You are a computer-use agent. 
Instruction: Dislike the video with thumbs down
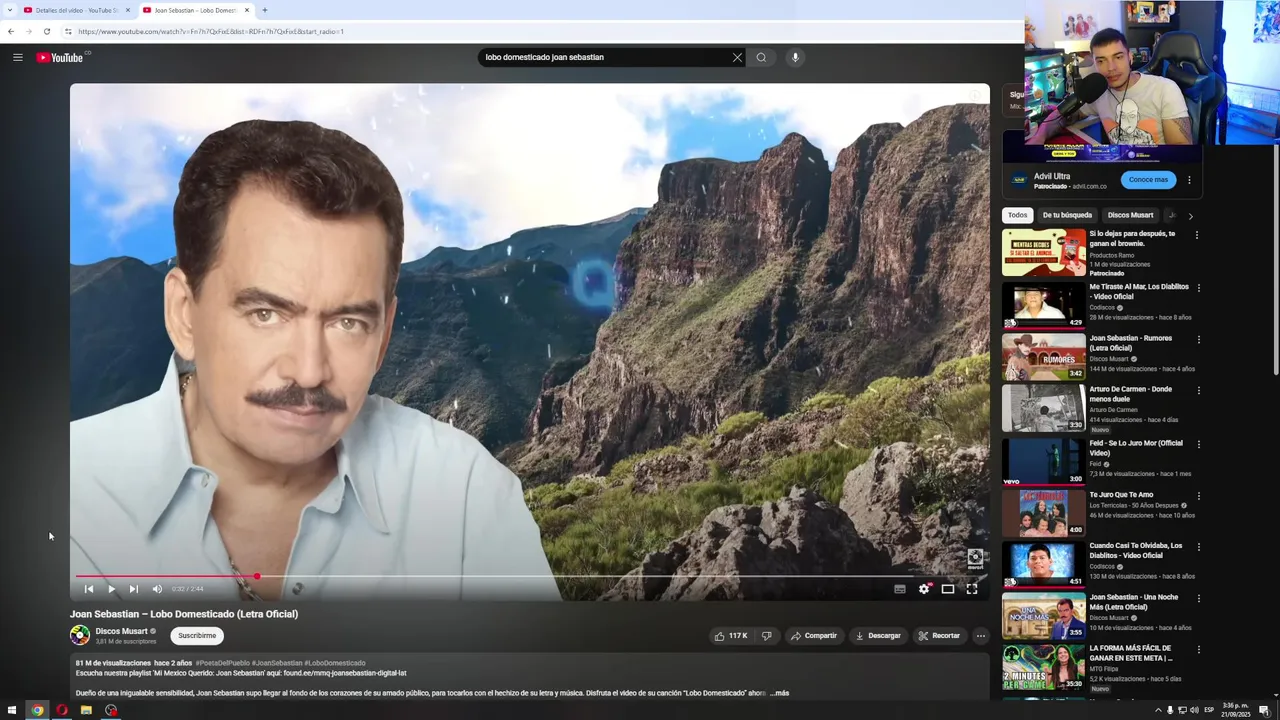click(767, 636)
